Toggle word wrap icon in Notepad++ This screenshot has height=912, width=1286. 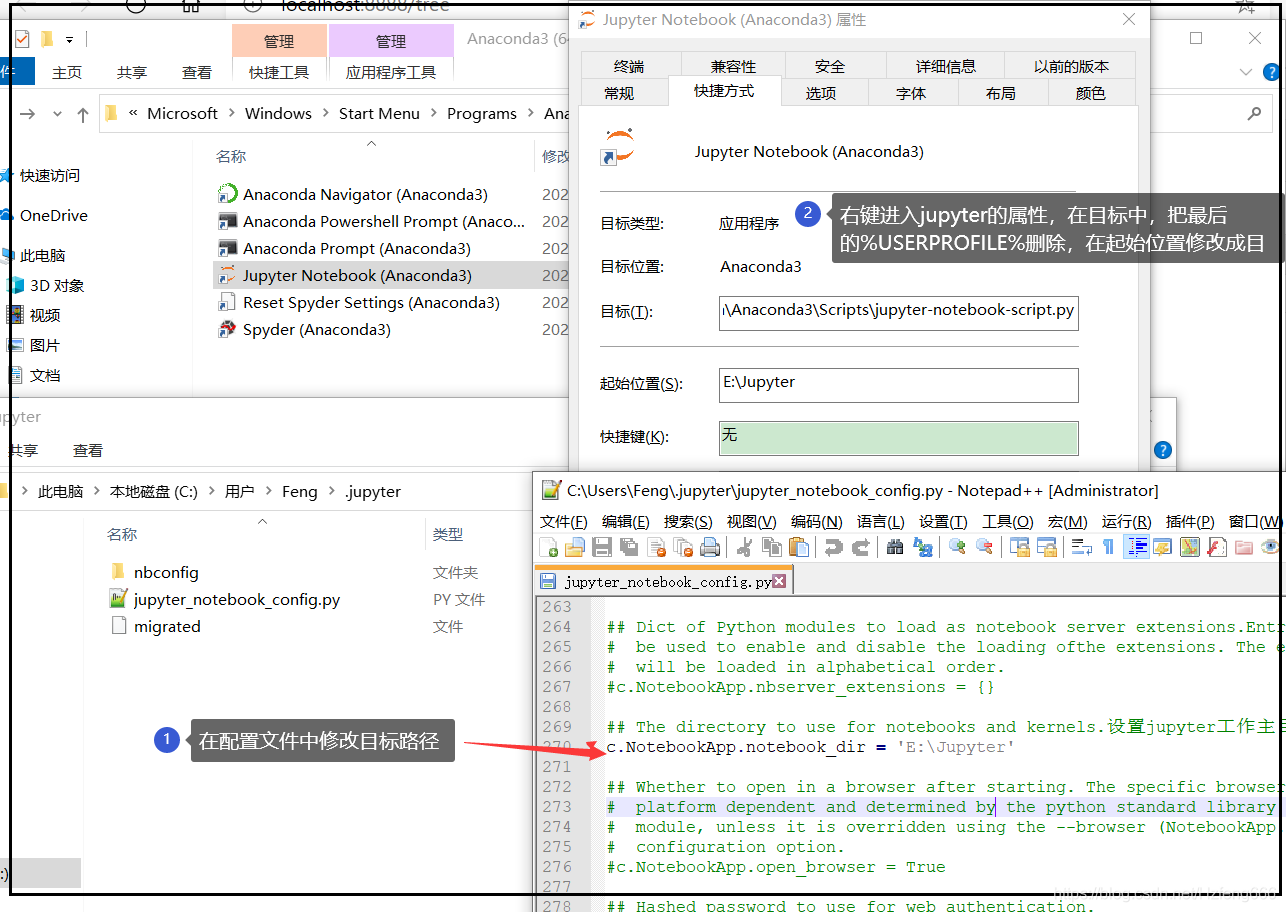(x=1081, y=547)
